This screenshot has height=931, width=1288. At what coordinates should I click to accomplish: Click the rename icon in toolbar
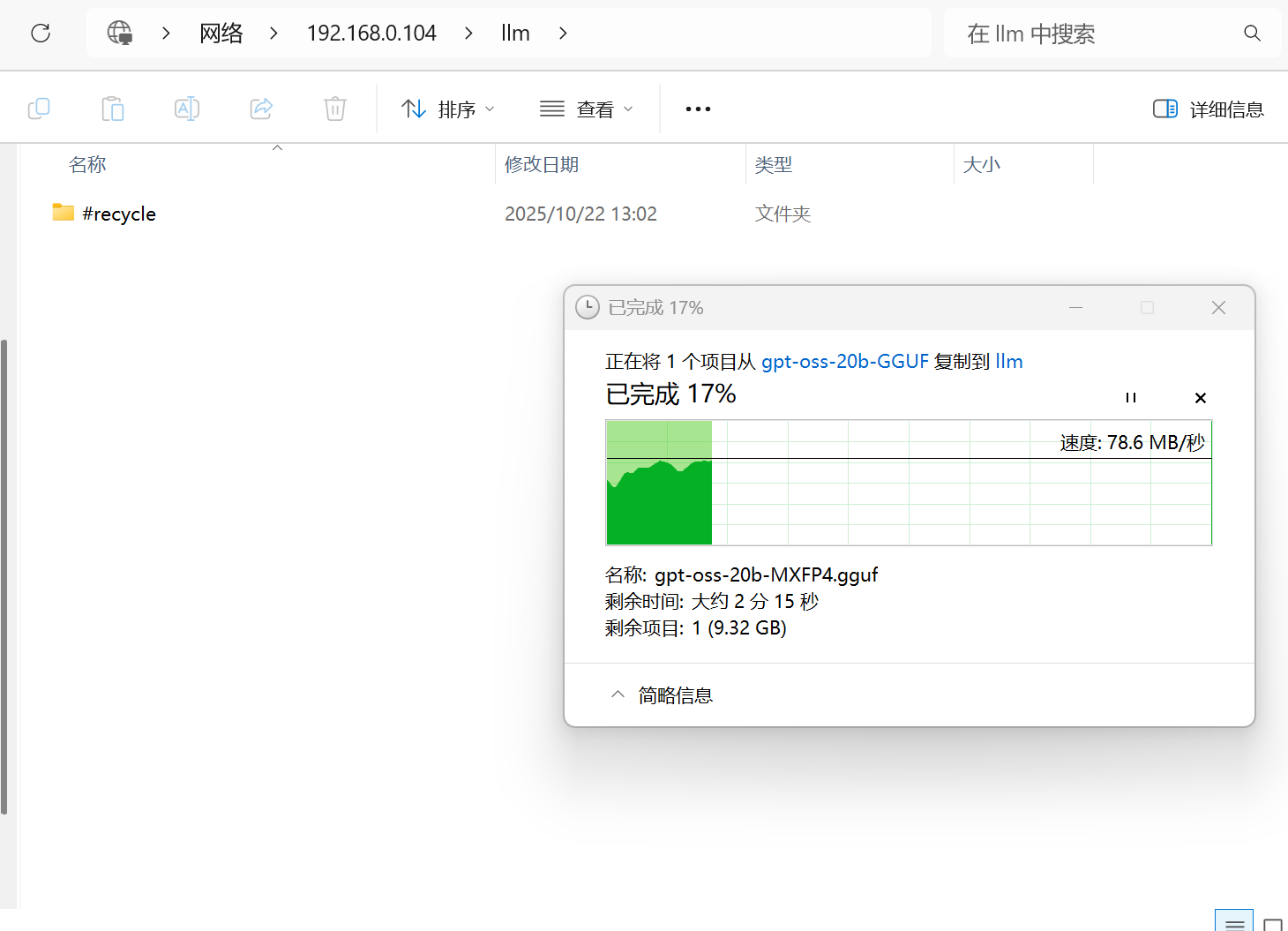[187, 109]
